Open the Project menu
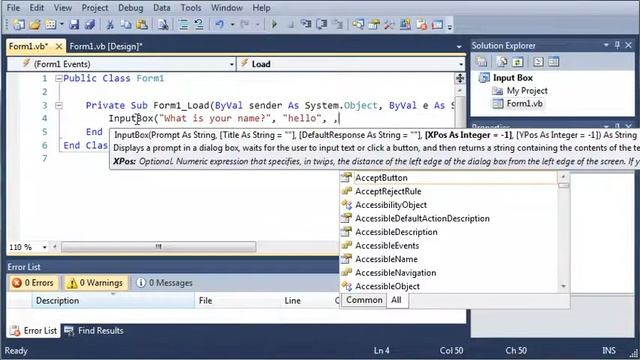 [95, 8]
